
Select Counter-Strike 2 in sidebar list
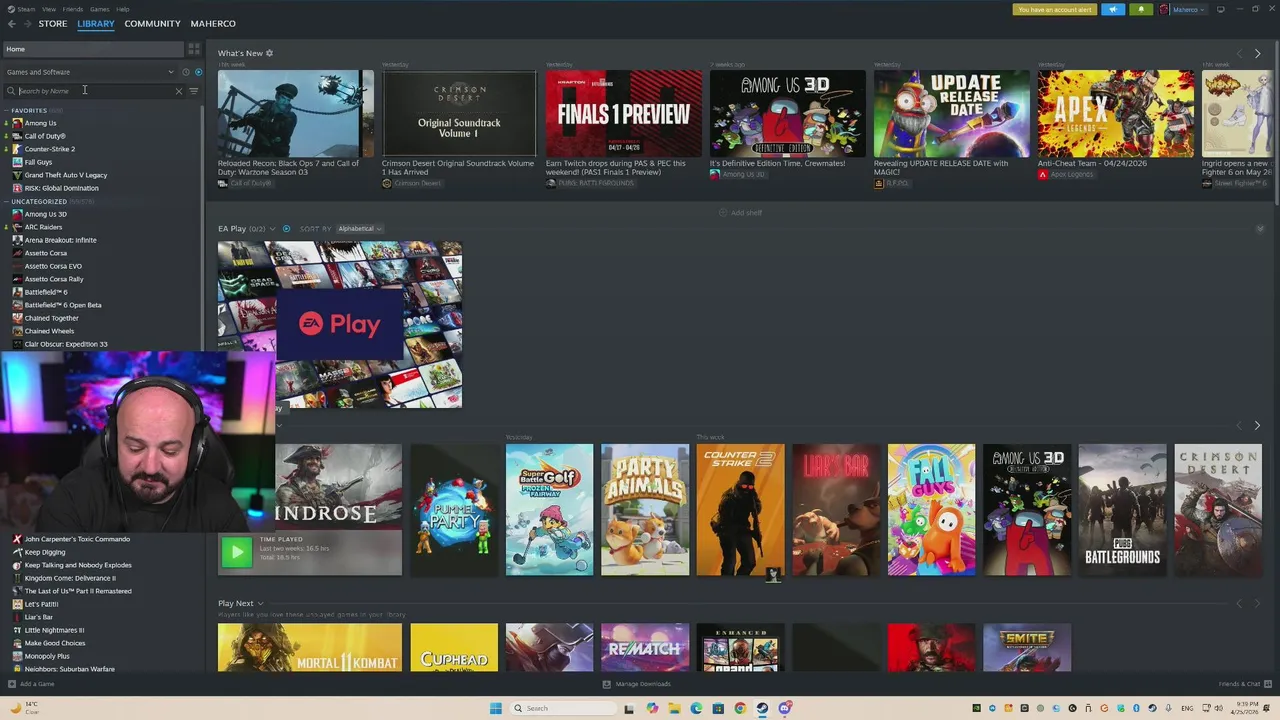[x=49, y=149]
